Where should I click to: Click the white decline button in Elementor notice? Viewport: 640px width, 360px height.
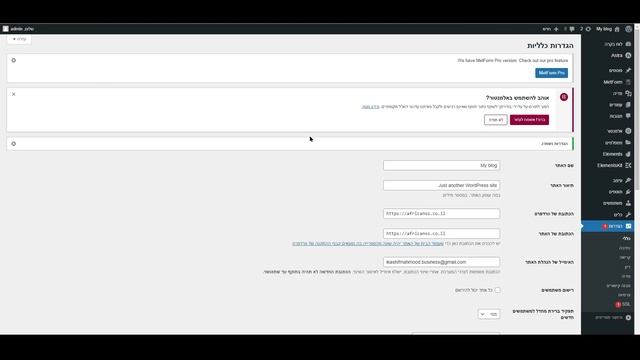[x=496, y=120]
